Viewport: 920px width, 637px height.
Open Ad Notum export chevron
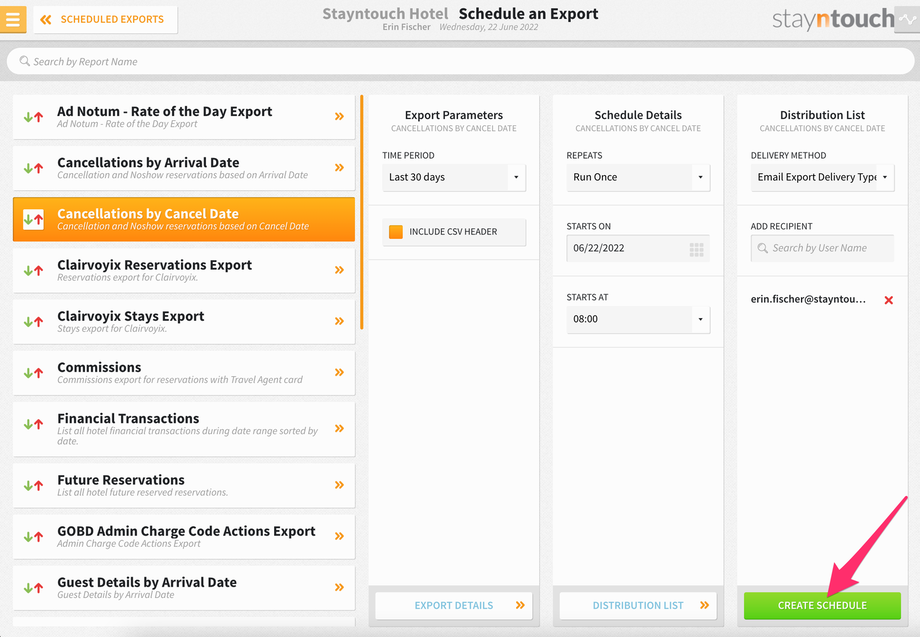(339, 116)
